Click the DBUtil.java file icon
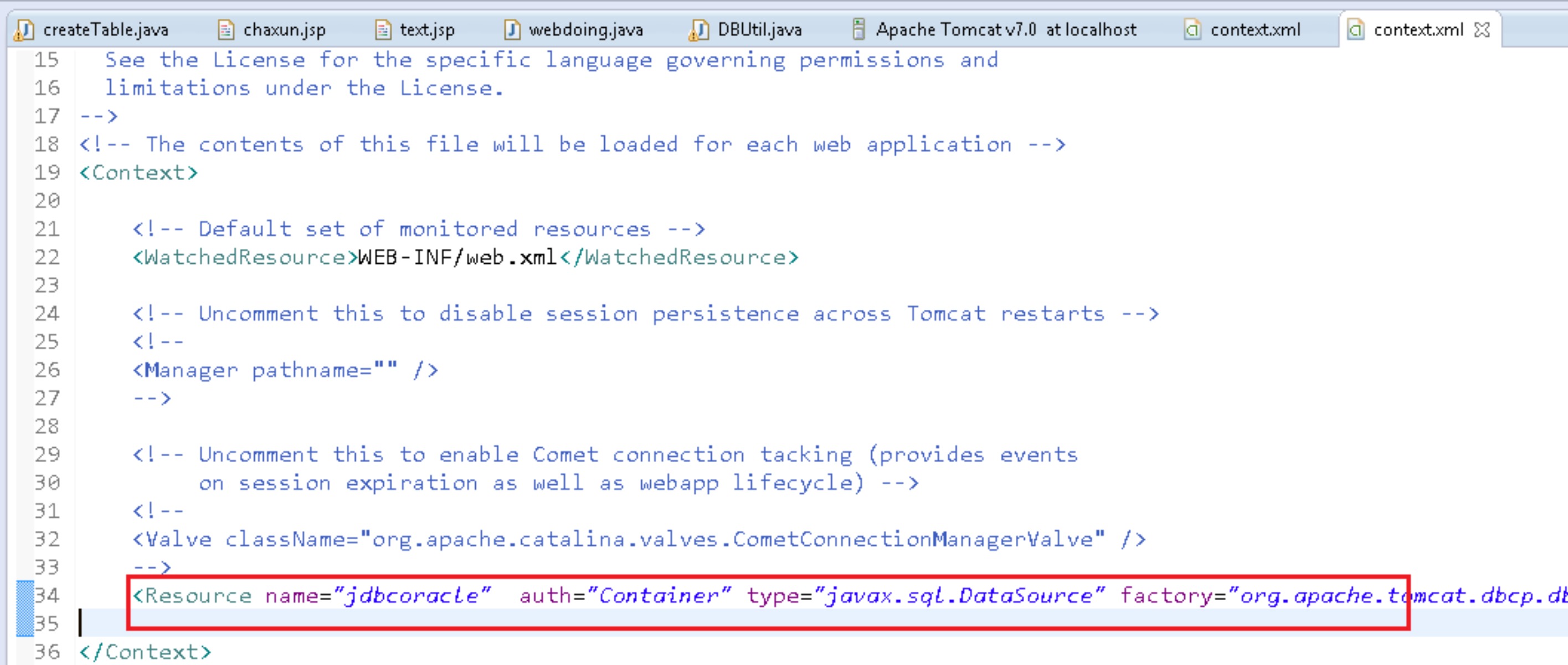 699,29
